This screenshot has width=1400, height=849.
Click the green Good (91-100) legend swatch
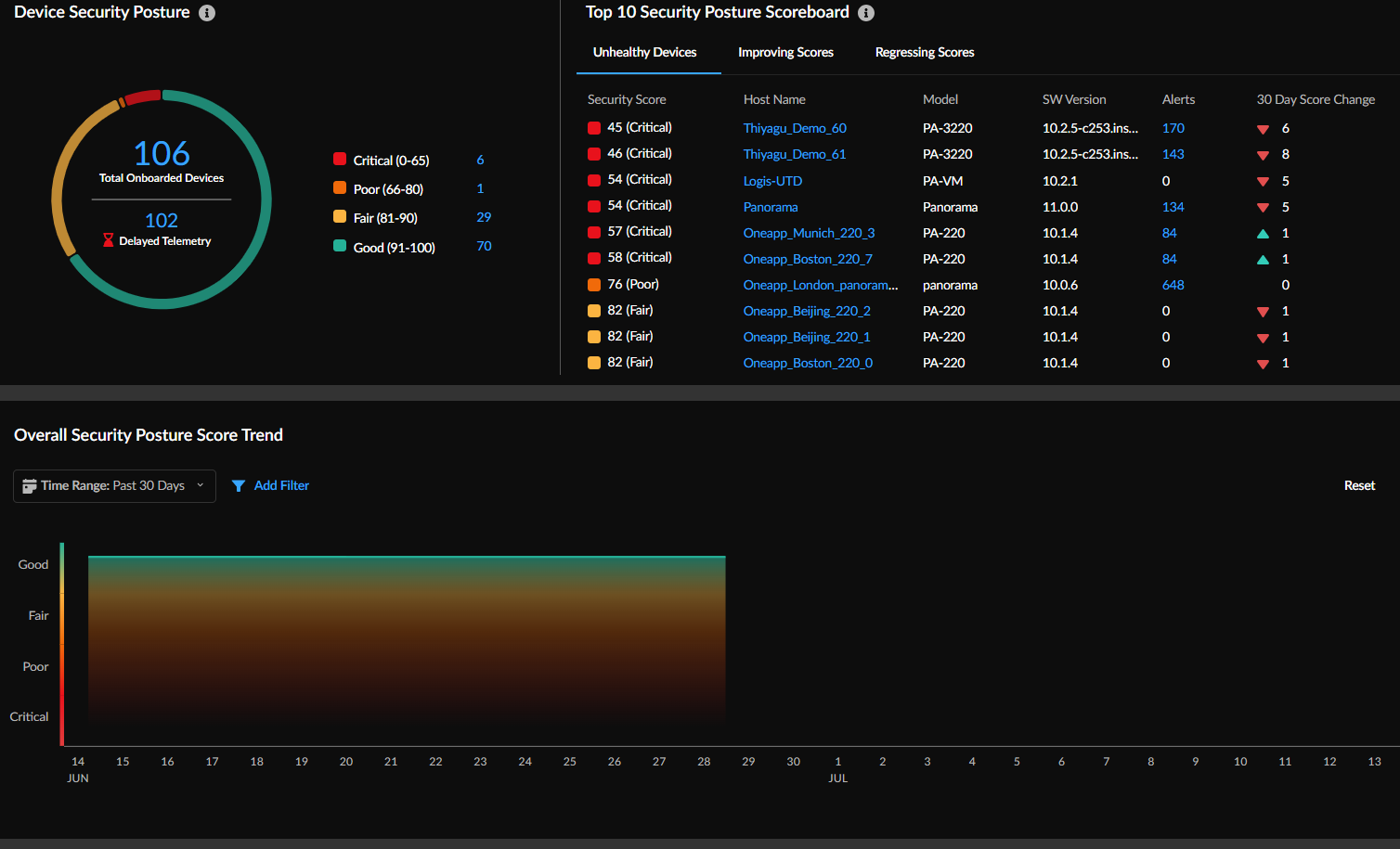(340, 247)
